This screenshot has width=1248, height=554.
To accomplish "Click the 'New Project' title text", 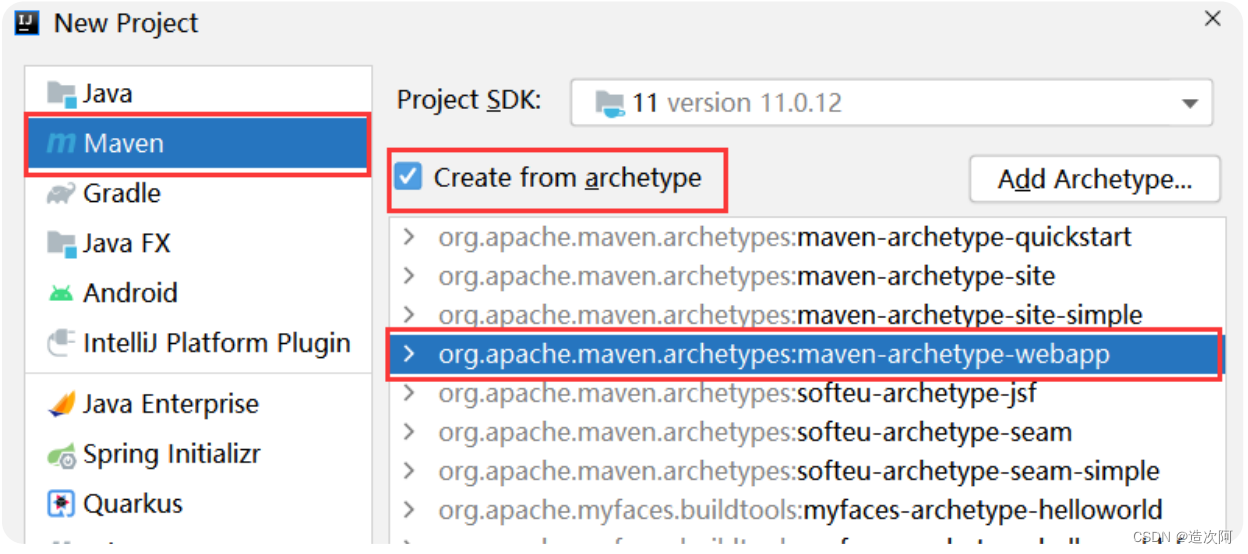I will point(126,23).
